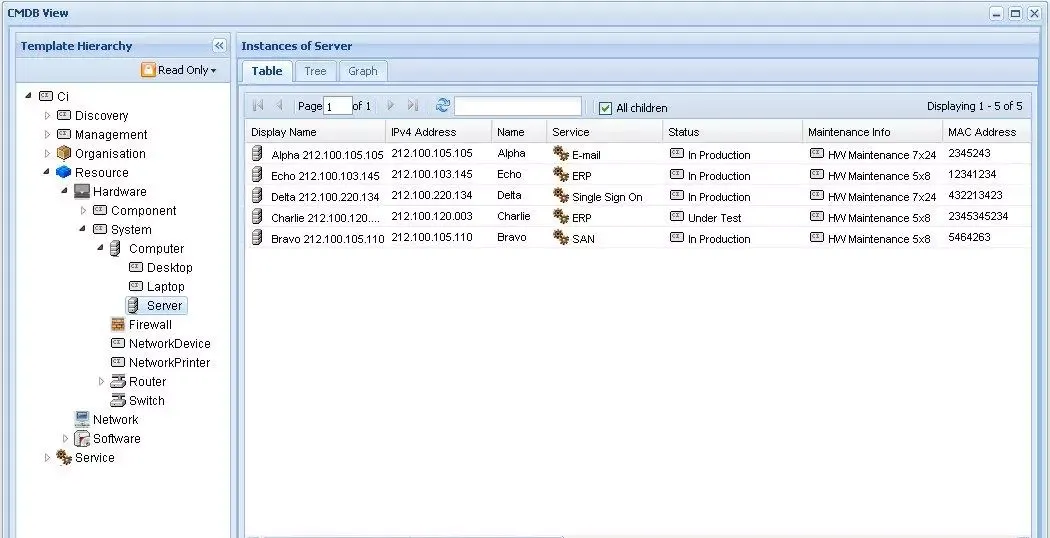The image size is (1050, 538).
Task: Toggle the All children checkbox
Action: click(x=605, y=108)
